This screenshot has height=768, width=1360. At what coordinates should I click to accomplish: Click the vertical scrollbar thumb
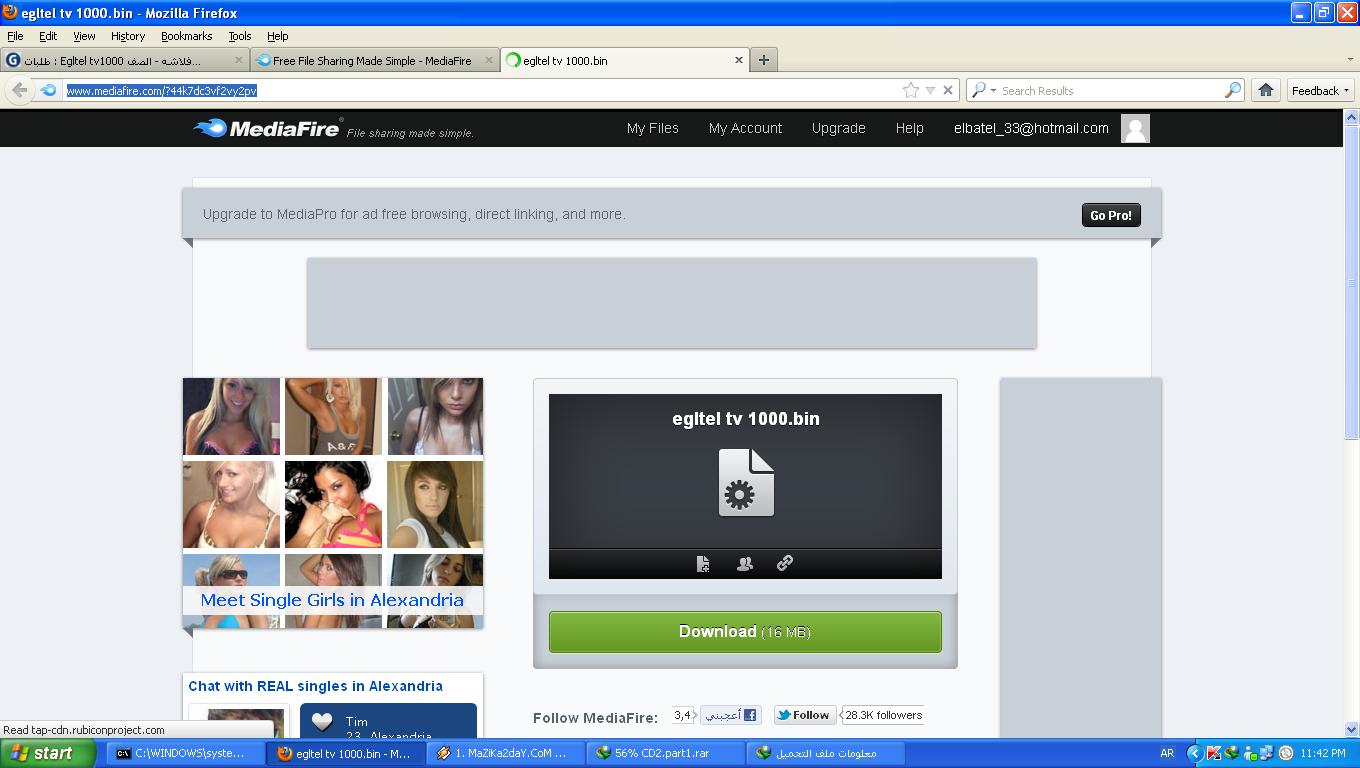(x=1352, y=282)
